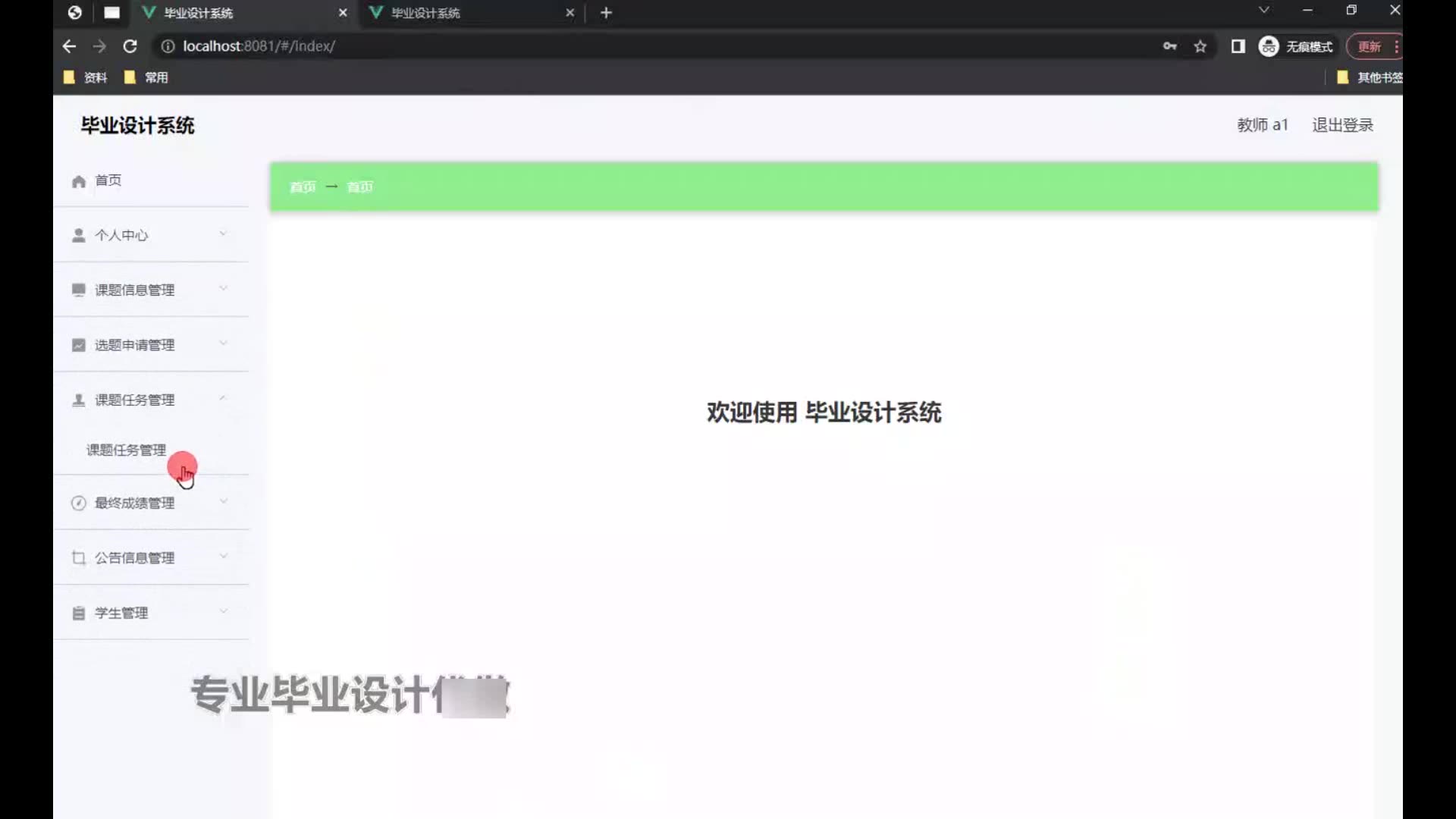Click the person icon for 个人中心
Viewport: 1456px width, 819px height.
coord(78,236)
